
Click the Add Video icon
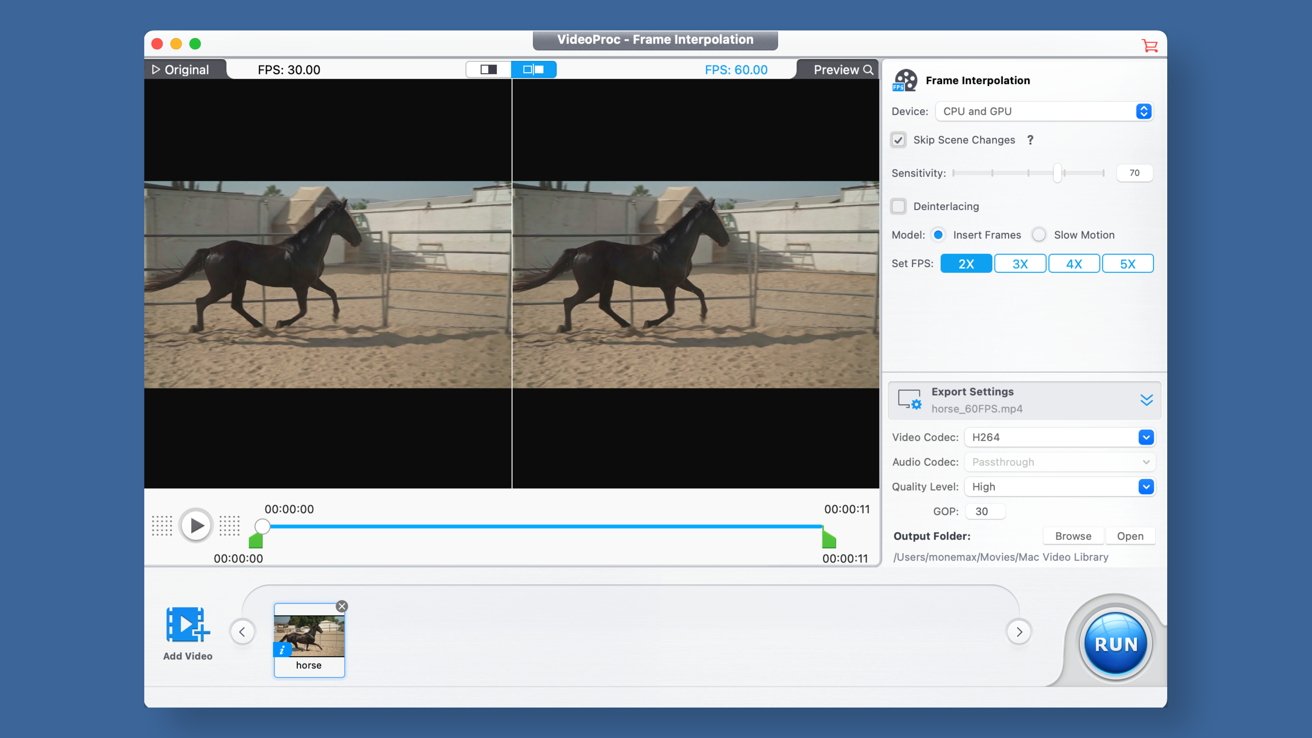coord(188,624)
